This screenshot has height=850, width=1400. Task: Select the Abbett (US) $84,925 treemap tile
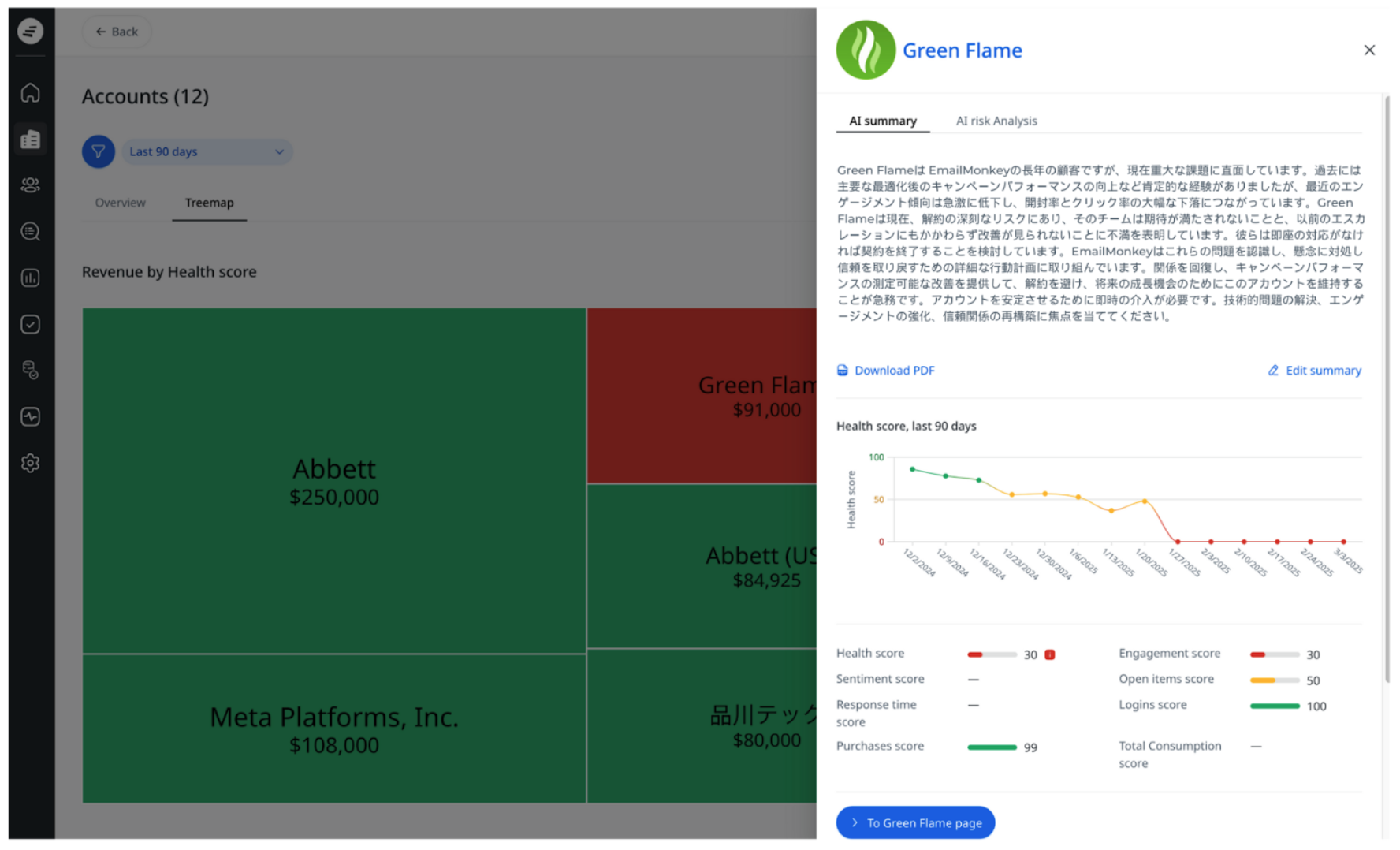click(702, 566)
